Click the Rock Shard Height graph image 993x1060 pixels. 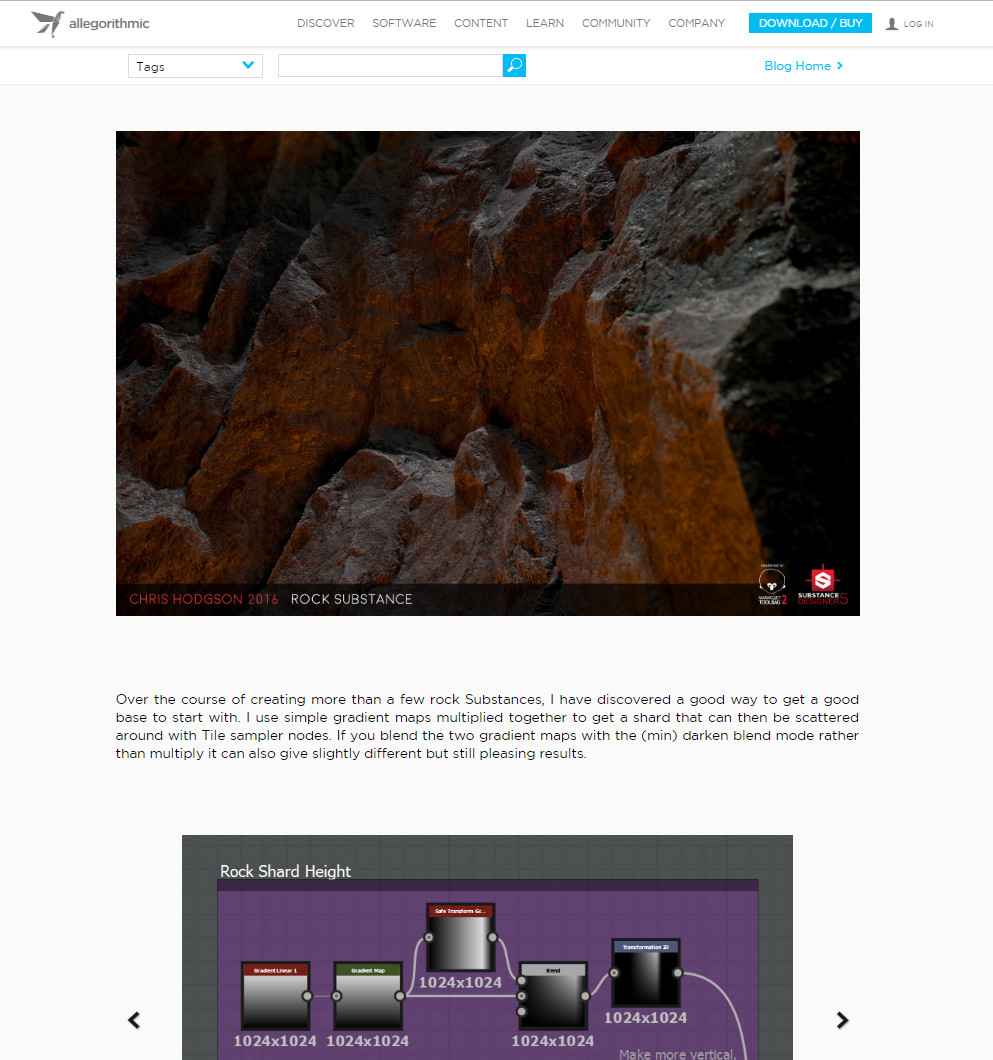(487, 948)
